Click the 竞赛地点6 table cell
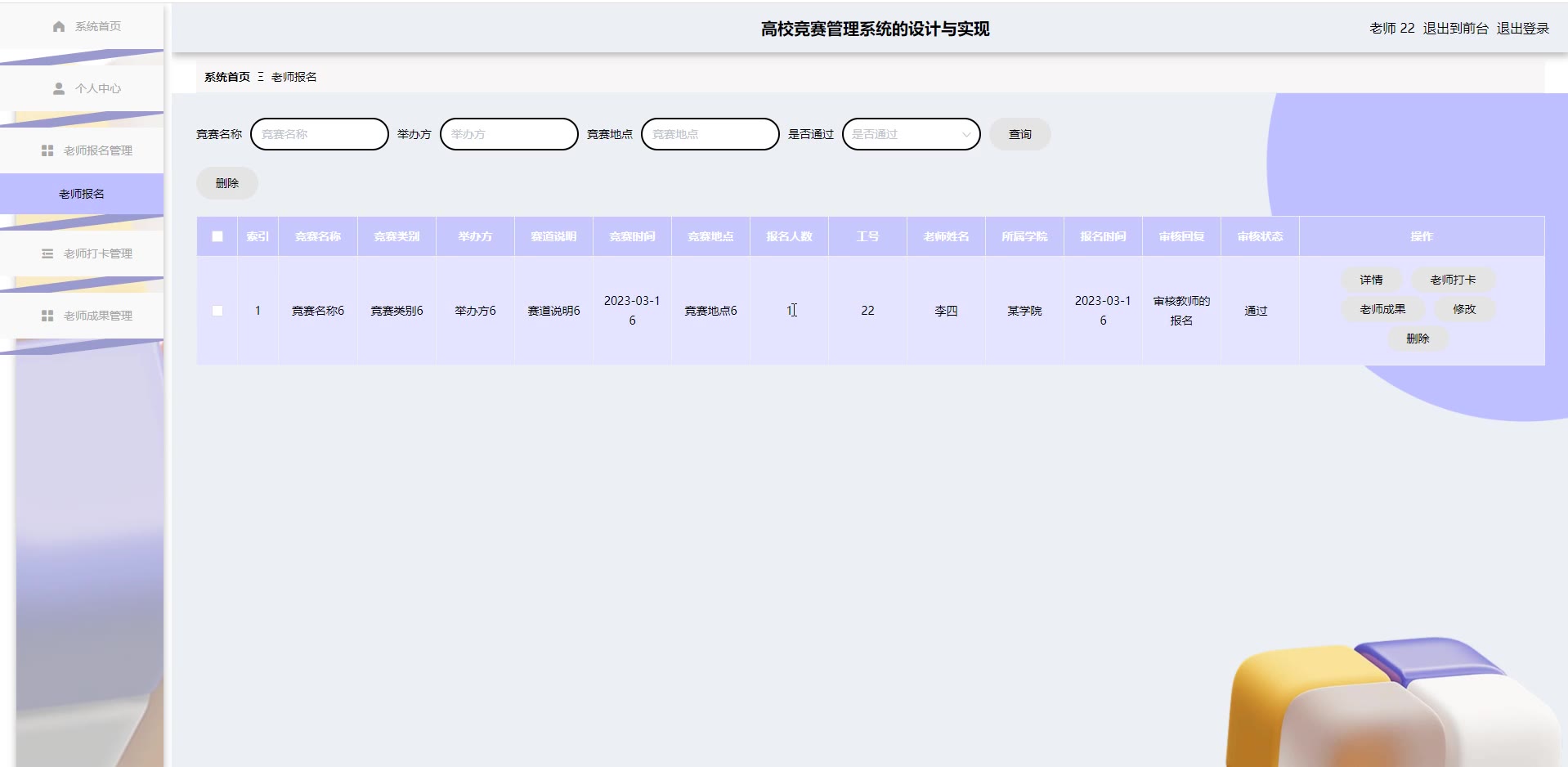This screenshot has height=767, width=1568. [x=710, y=311]
